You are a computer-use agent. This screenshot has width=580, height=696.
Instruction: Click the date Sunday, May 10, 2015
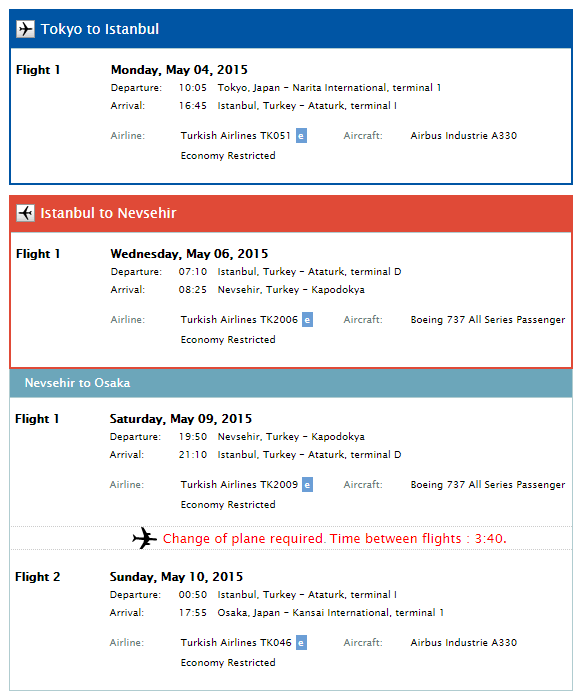click(x=176, y=577)
